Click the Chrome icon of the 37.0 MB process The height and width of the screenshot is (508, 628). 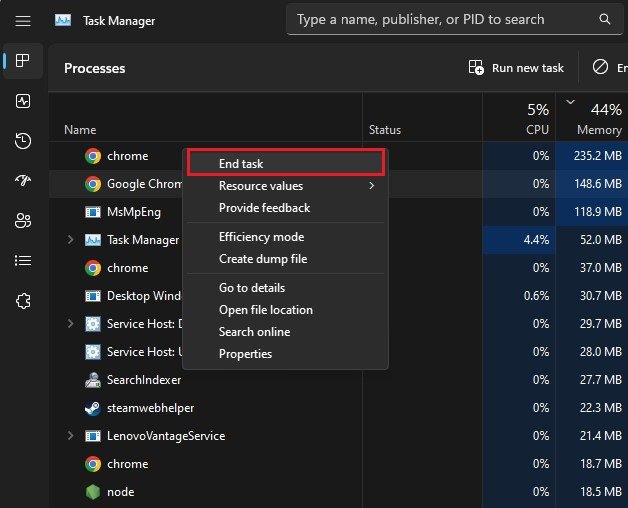[93, 268]
